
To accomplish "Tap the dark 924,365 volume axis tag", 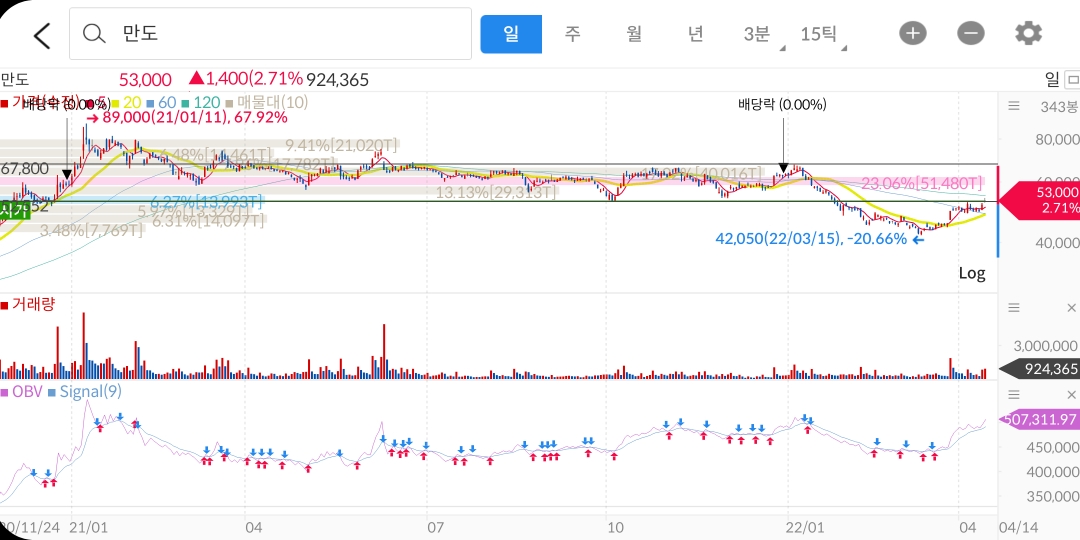I will click(x=1039, y=369).
